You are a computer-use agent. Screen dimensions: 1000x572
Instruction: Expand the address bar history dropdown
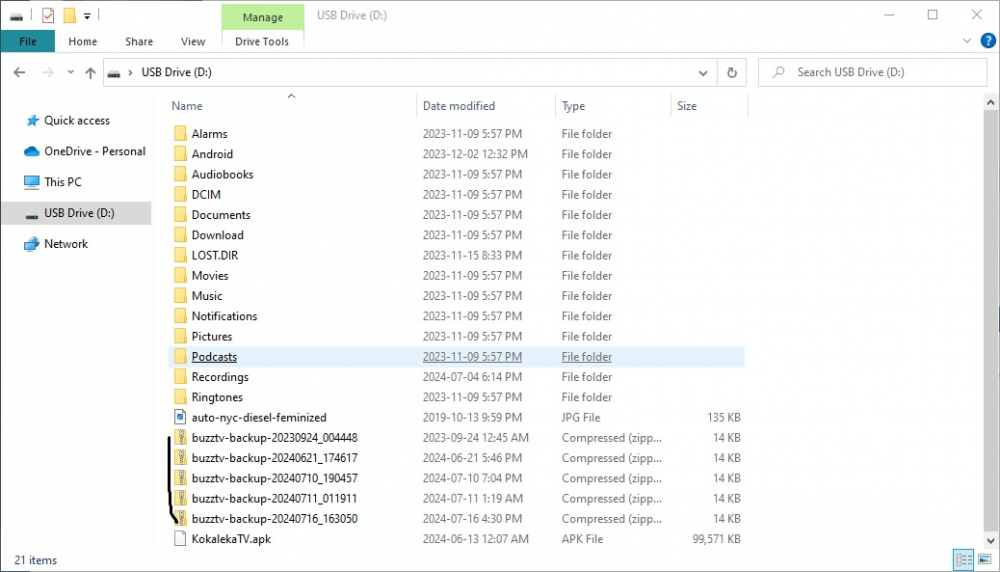coord(704,73)
